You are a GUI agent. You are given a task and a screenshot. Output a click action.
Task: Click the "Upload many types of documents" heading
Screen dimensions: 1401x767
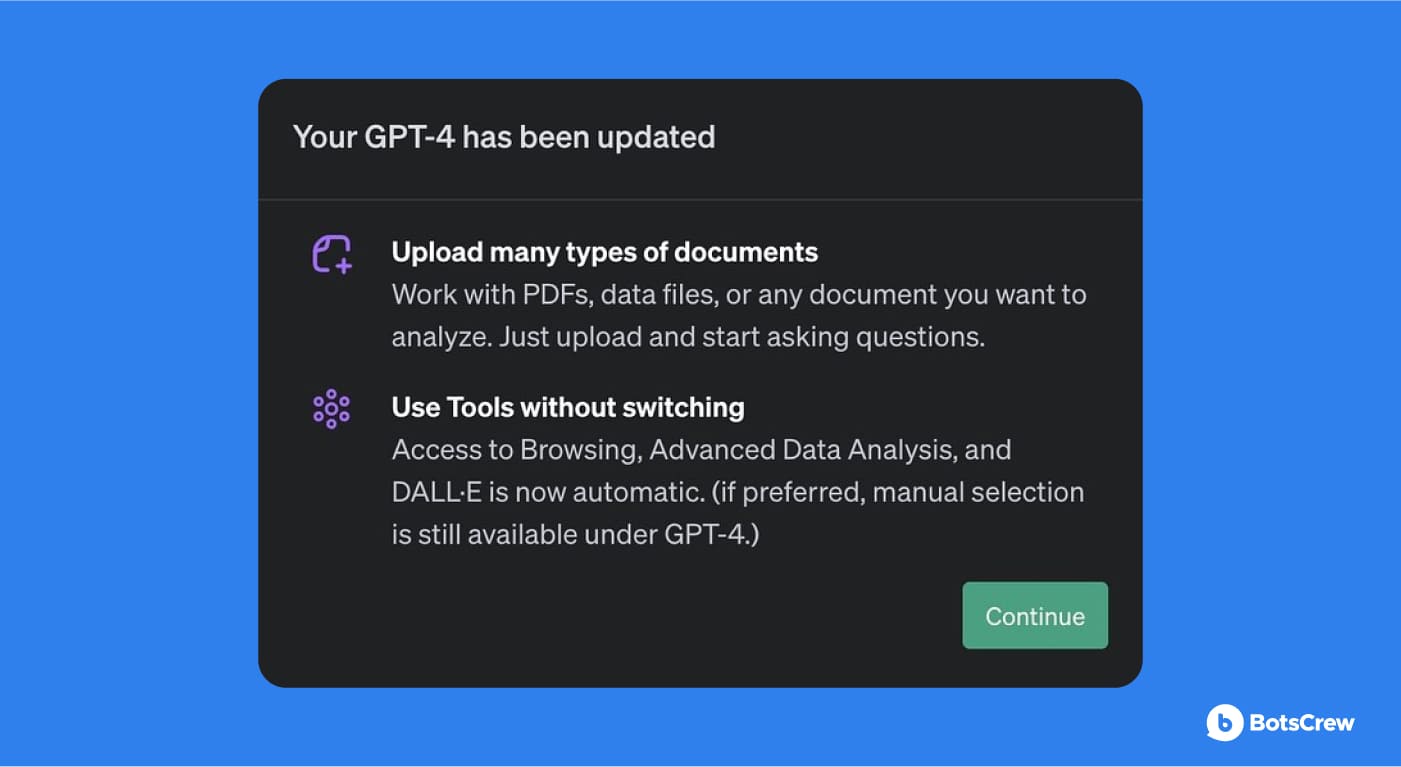(604, 252)
